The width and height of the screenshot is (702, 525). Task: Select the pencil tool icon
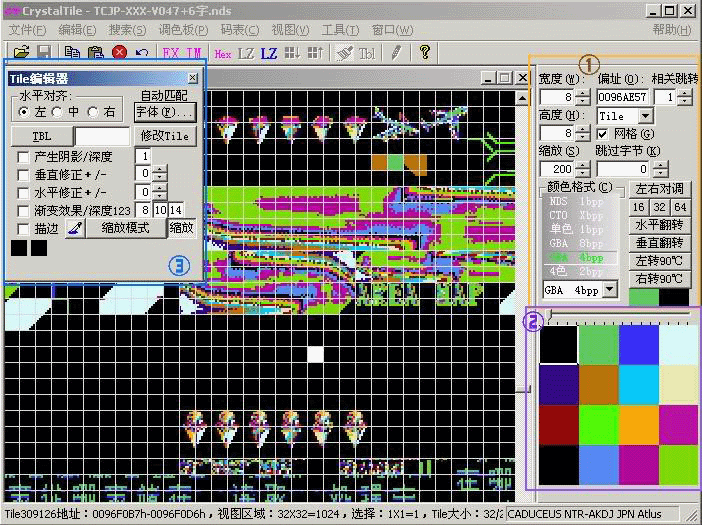click(x=396, y=53)
